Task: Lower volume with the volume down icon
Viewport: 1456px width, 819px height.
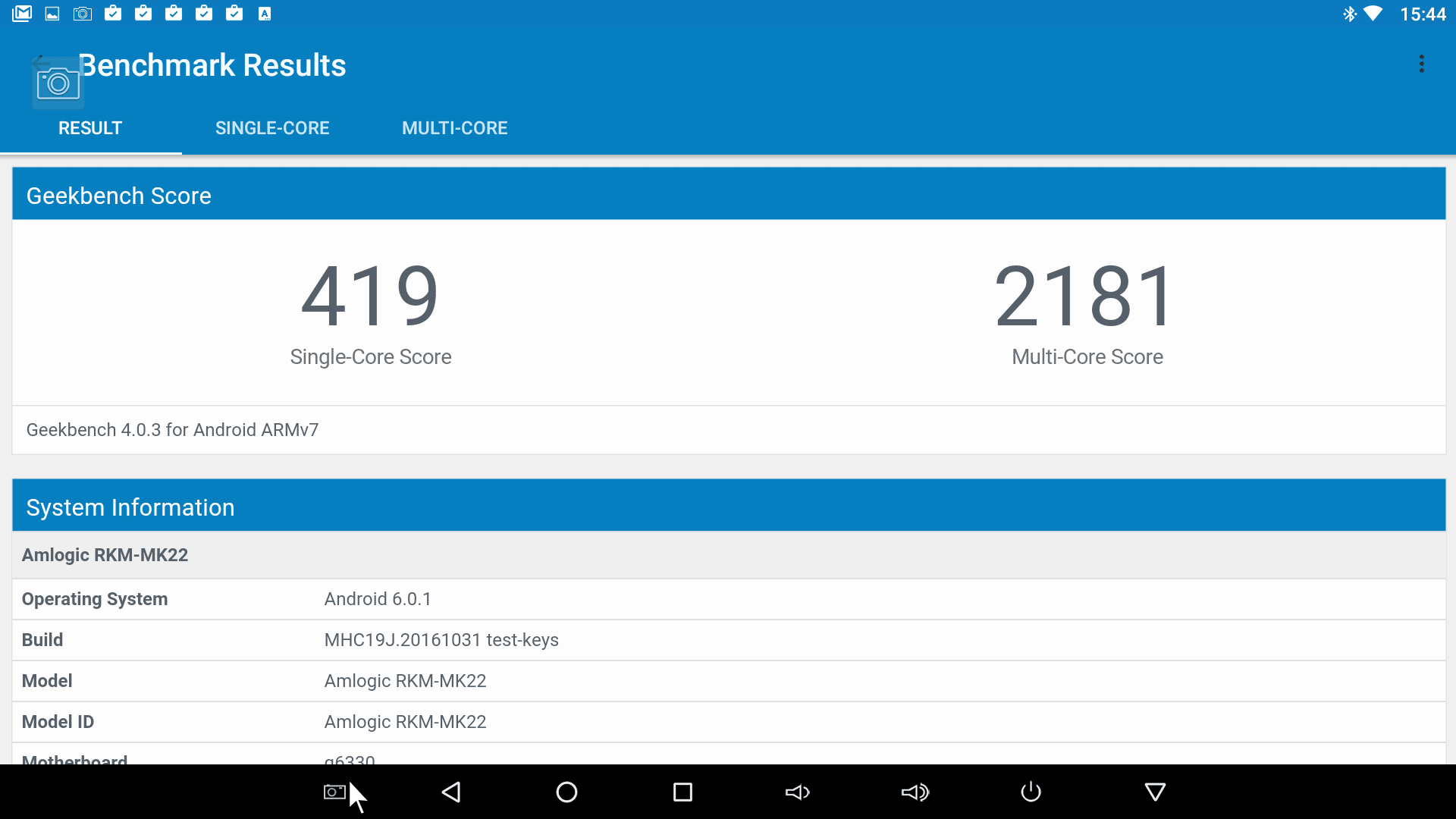Action: pyautogui.click(x=798, y=792)
